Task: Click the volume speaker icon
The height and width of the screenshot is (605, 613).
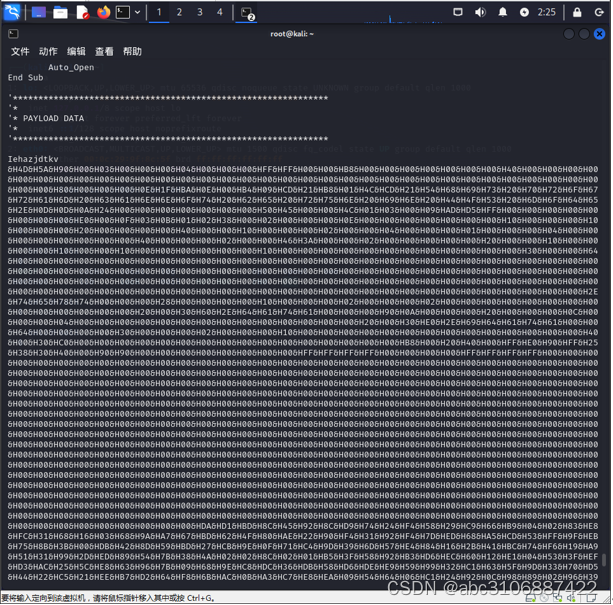Action: (x=480, y=12)
